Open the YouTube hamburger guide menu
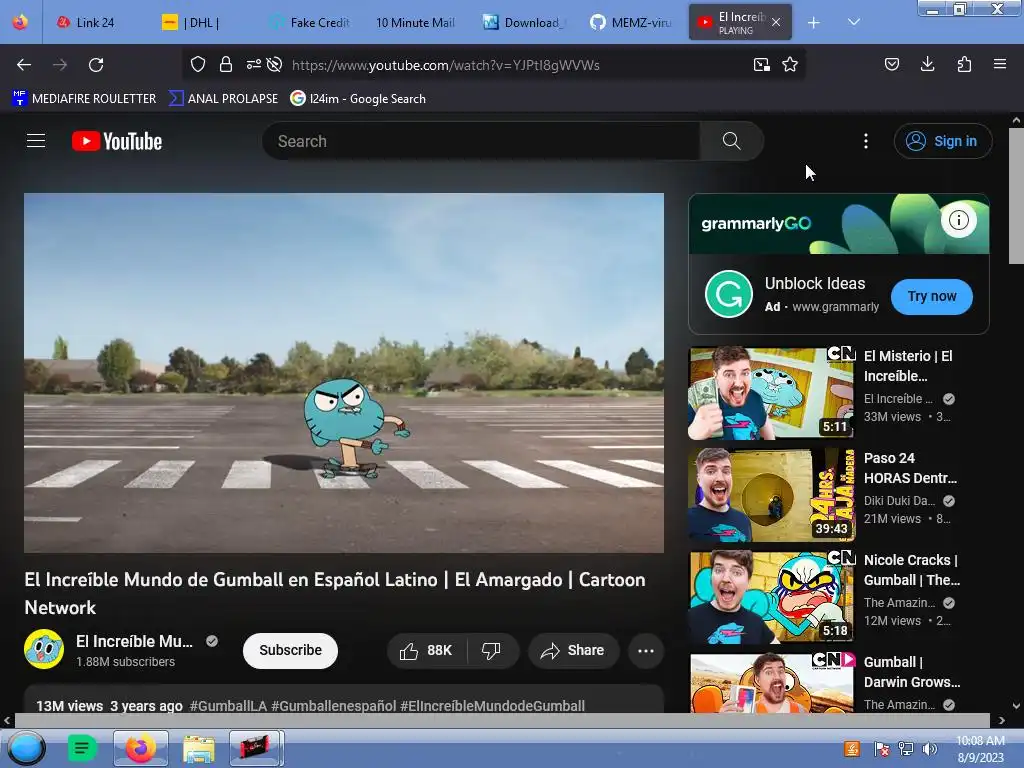The image size is (1024, 768). pyautogui.click(x=36, y=141)
